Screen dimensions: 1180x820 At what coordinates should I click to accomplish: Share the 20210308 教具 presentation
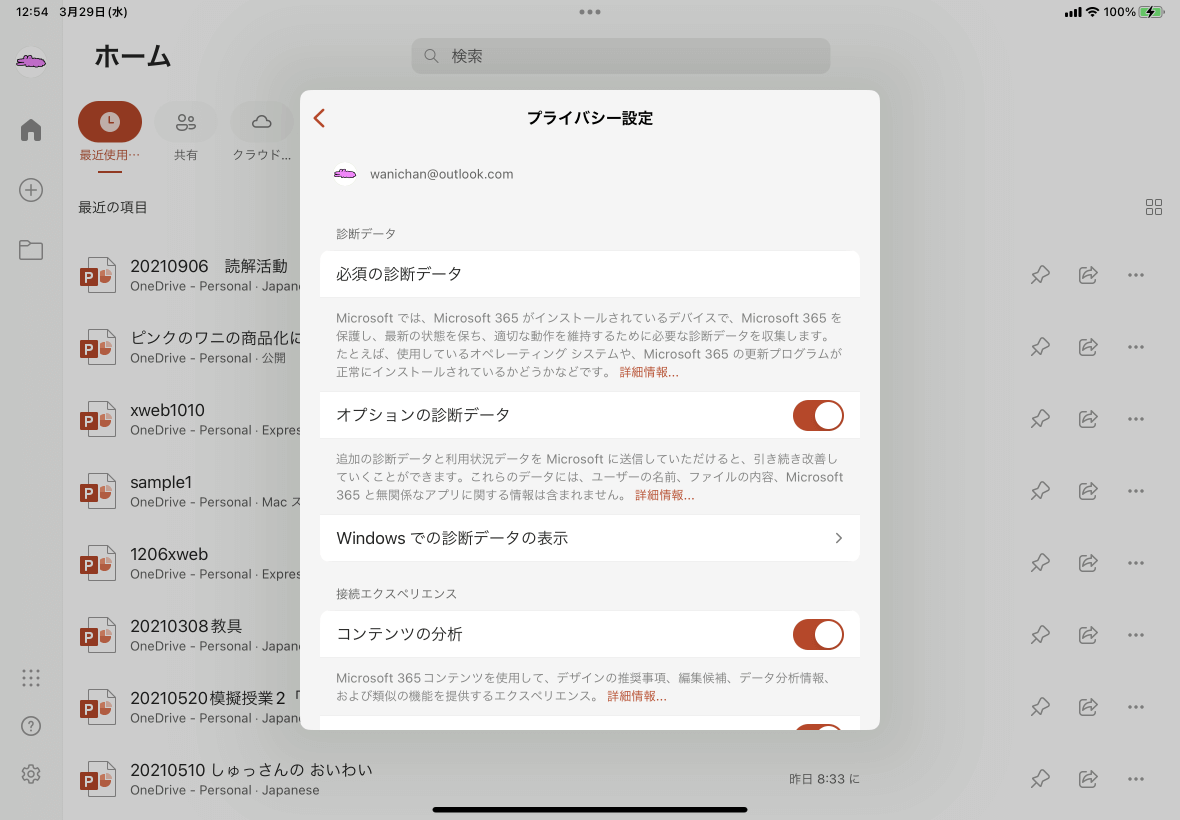pyautogui.click(x=1088, y=635)
